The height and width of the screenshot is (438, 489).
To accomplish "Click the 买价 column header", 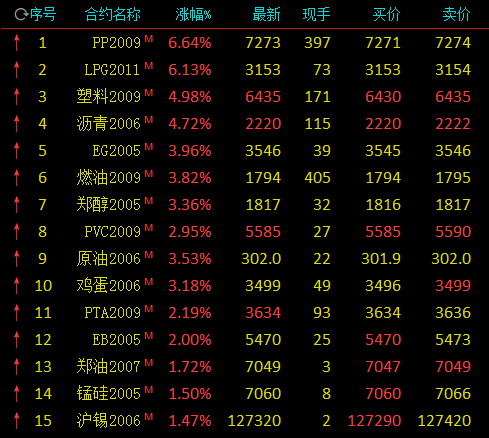I will (386, 15).
